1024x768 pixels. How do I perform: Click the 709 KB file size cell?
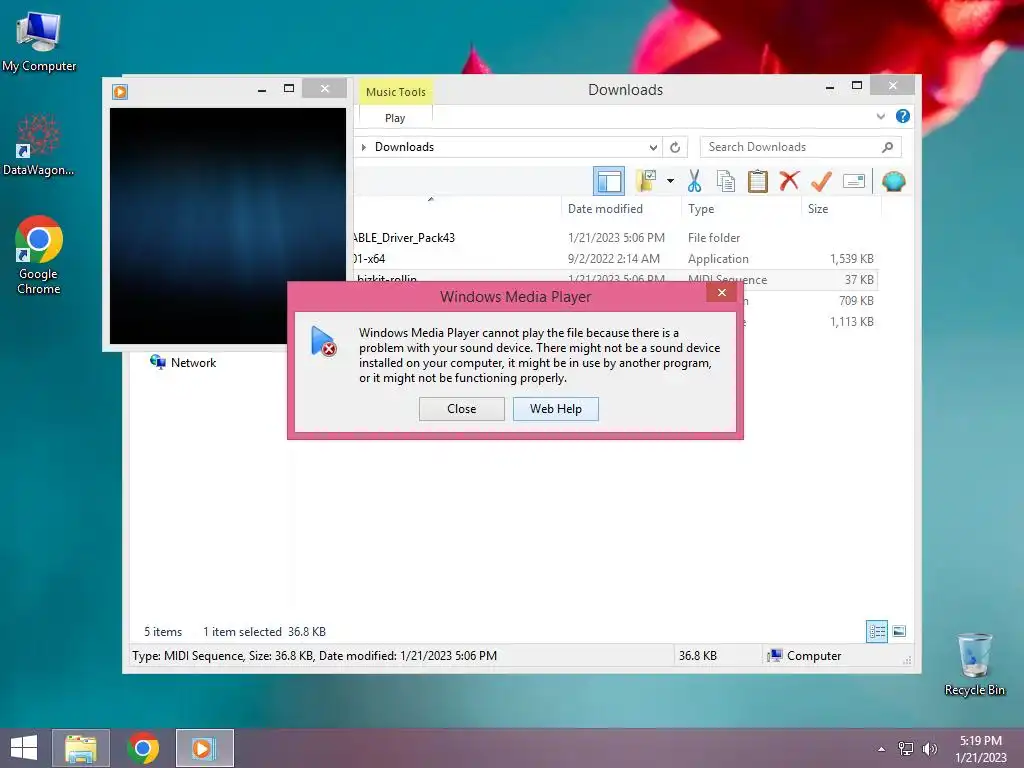(856, 300)
